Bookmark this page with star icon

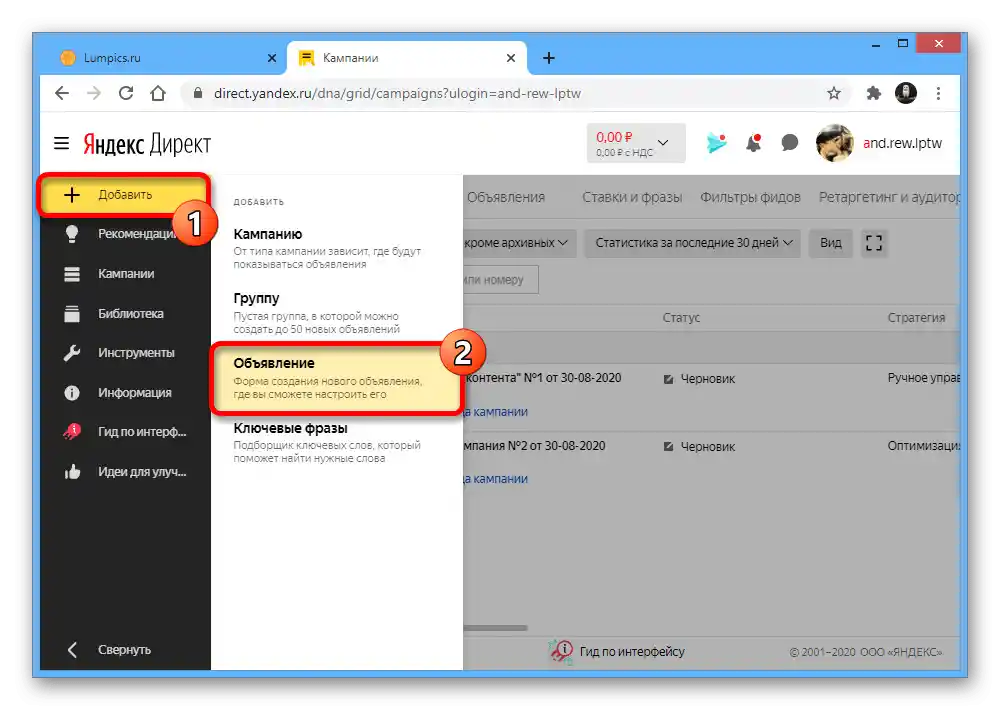pos(834,94)
